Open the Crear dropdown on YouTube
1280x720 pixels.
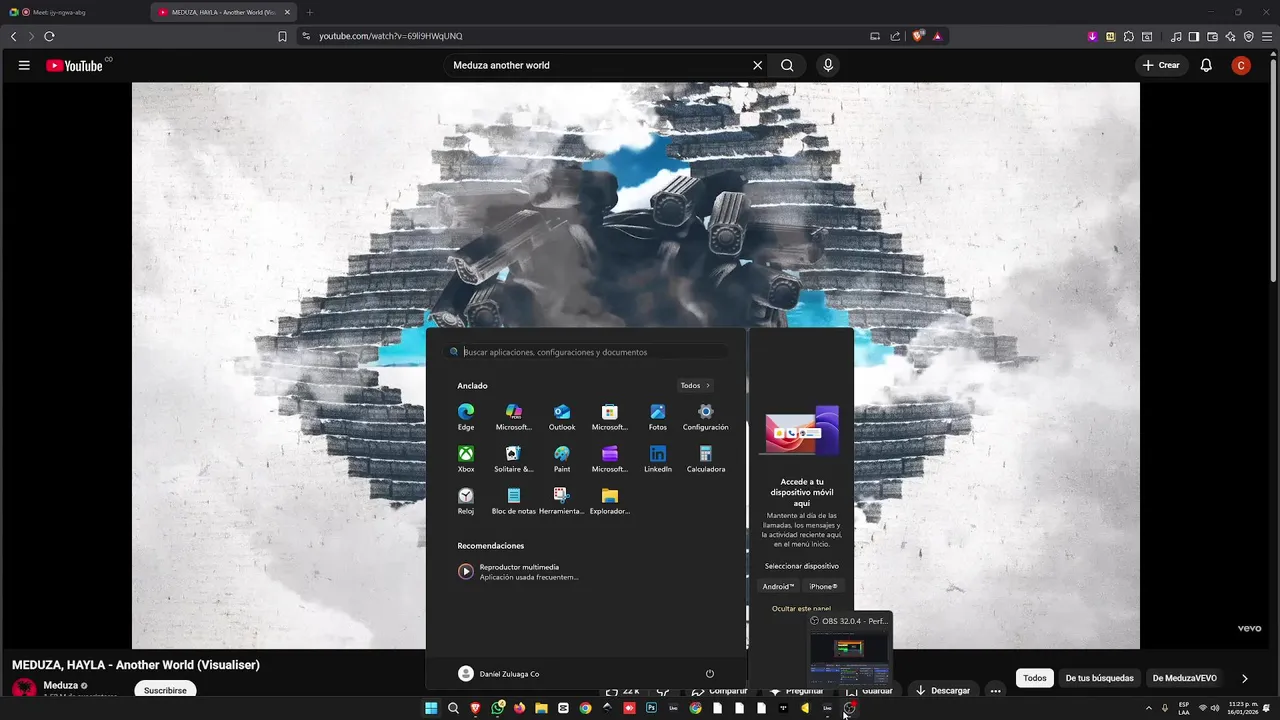click(1161, 65)
